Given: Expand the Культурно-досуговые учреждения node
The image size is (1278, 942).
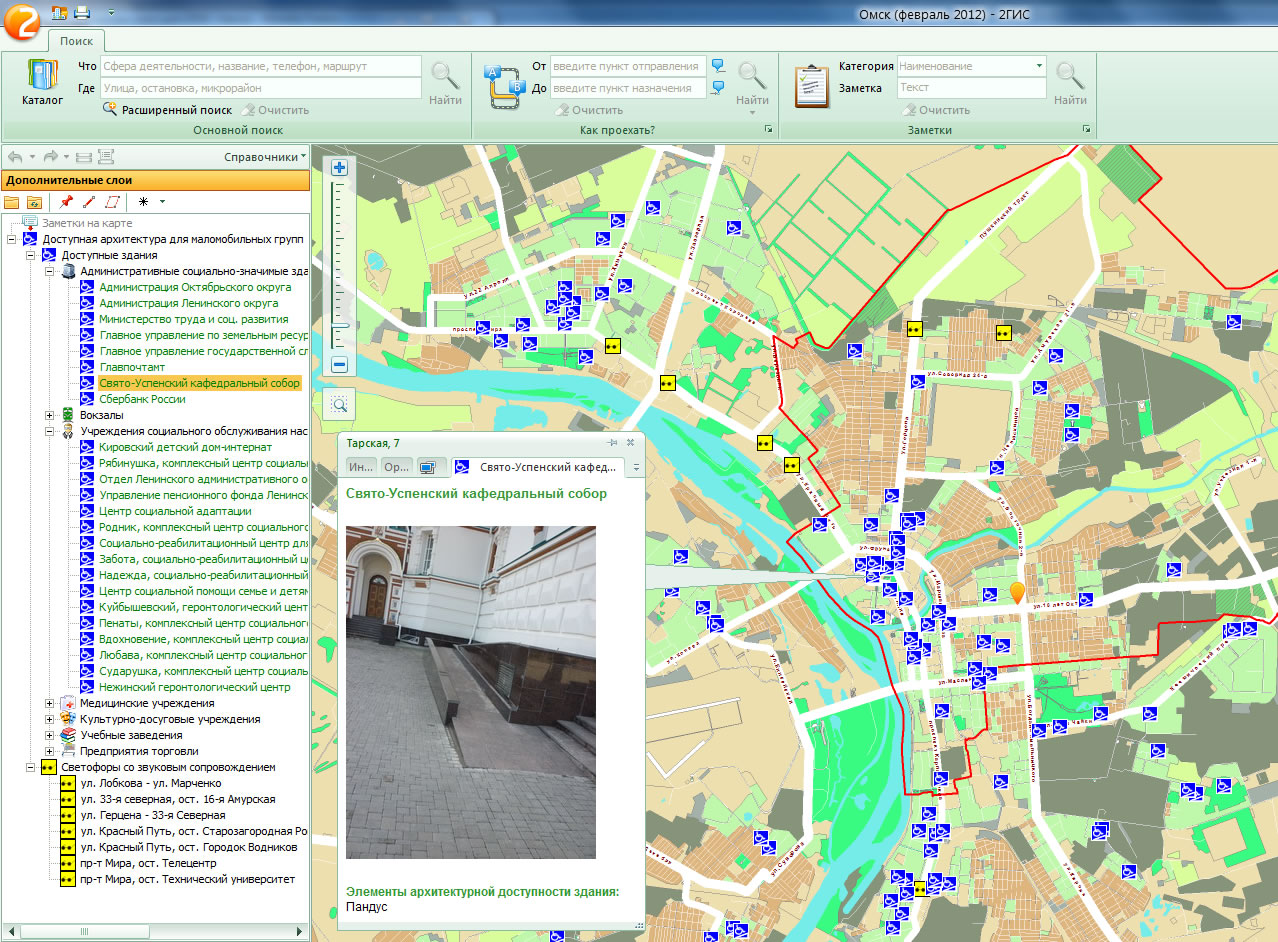Looking at the screenshot, I should 50,719.
